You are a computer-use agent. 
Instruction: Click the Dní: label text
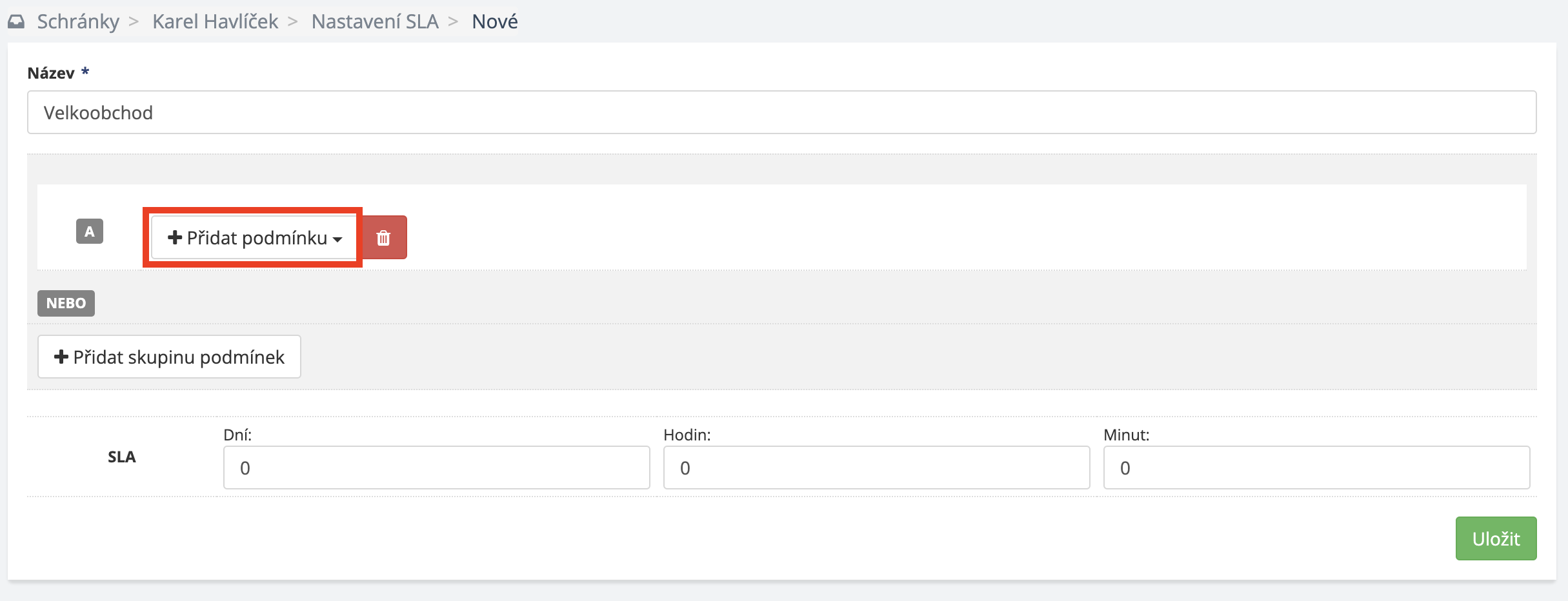237,435
